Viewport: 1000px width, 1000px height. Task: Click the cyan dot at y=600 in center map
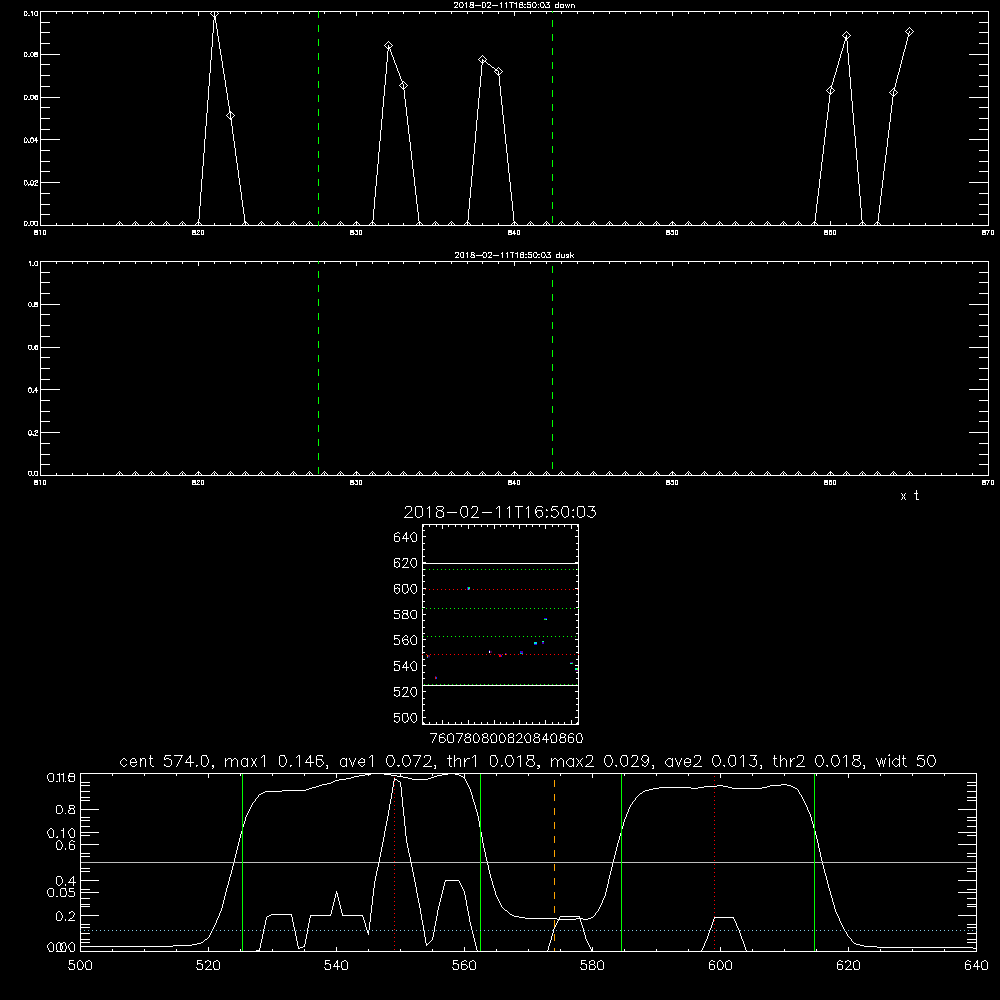[469, 589]
